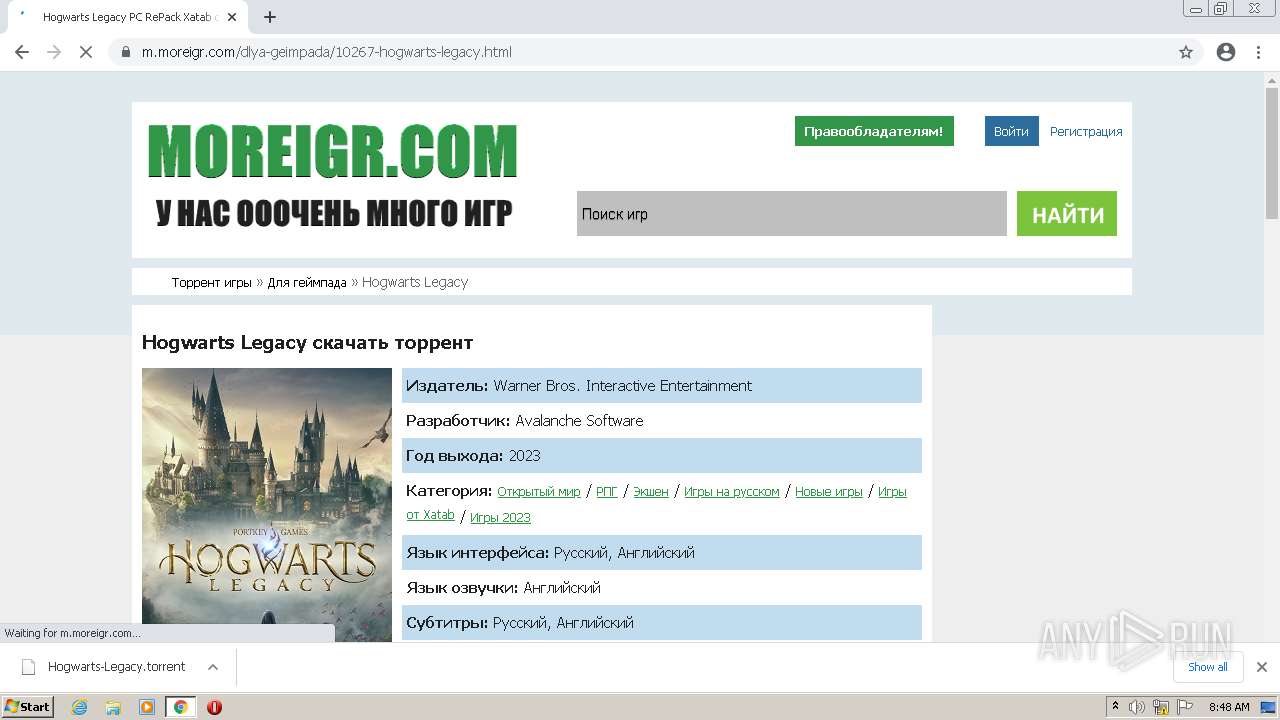Click the Год выхода: 2023 row
The image size is (1280, 720).
pos(662,456)
